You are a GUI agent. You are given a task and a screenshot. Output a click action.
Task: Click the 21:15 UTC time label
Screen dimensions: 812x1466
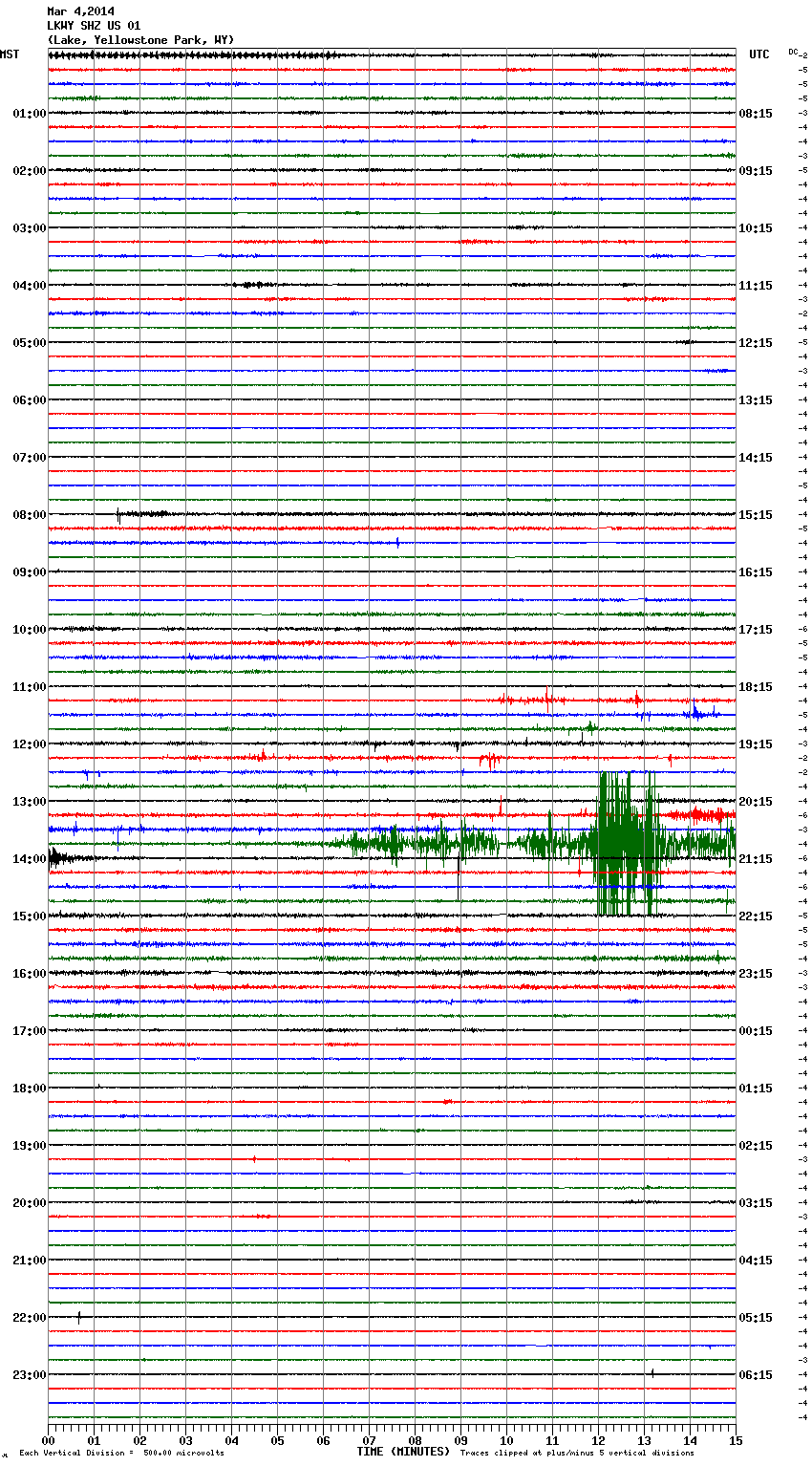pos(756,859)
